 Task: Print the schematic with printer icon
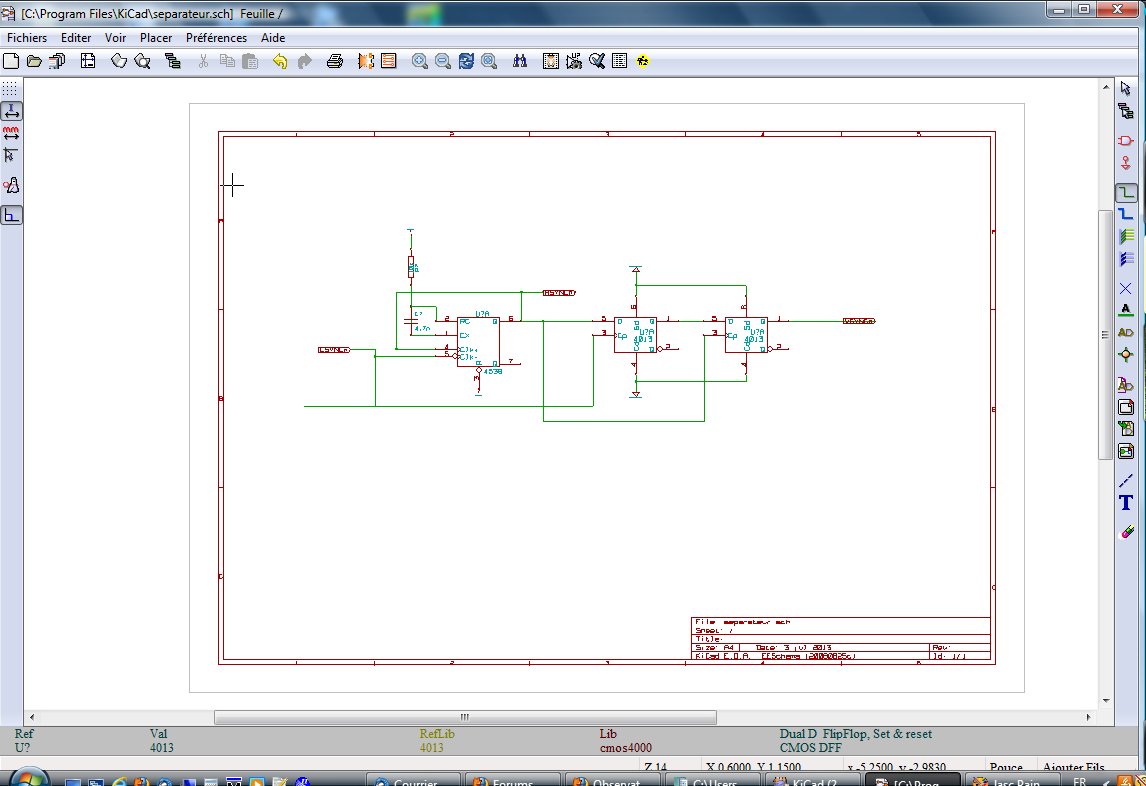335,61
